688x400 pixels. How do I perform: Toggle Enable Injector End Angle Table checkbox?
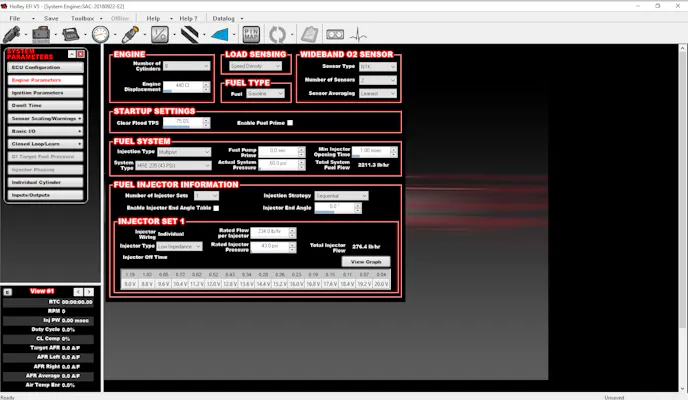click(216, 208)
